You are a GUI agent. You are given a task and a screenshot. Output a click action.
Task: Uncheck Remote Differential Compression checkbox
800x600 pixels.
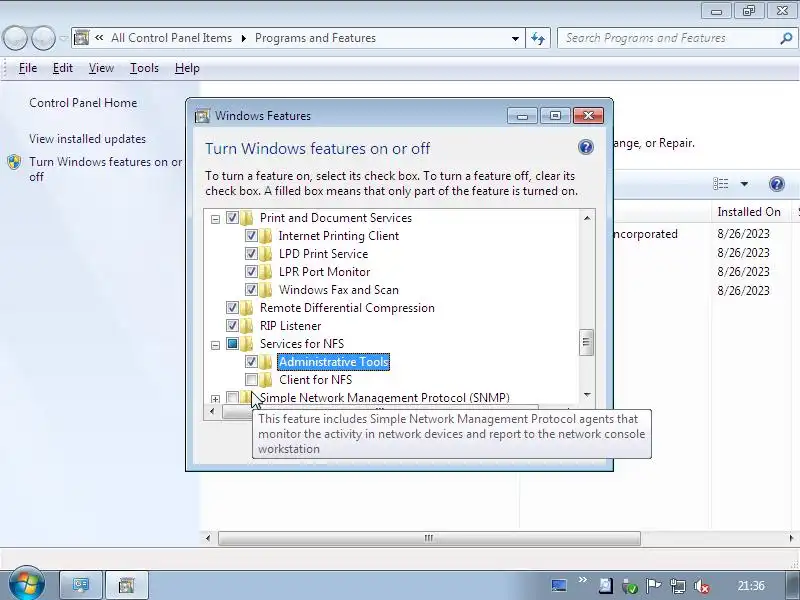point(232,308)
